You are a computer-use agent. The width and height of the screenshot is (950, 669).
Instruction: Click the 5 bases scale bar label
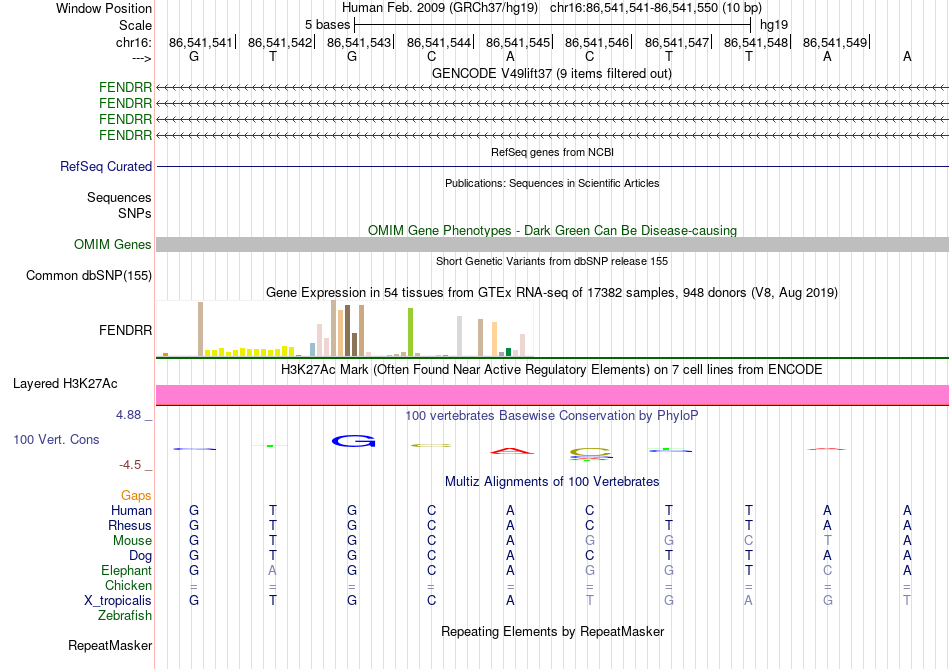[327, 25]
